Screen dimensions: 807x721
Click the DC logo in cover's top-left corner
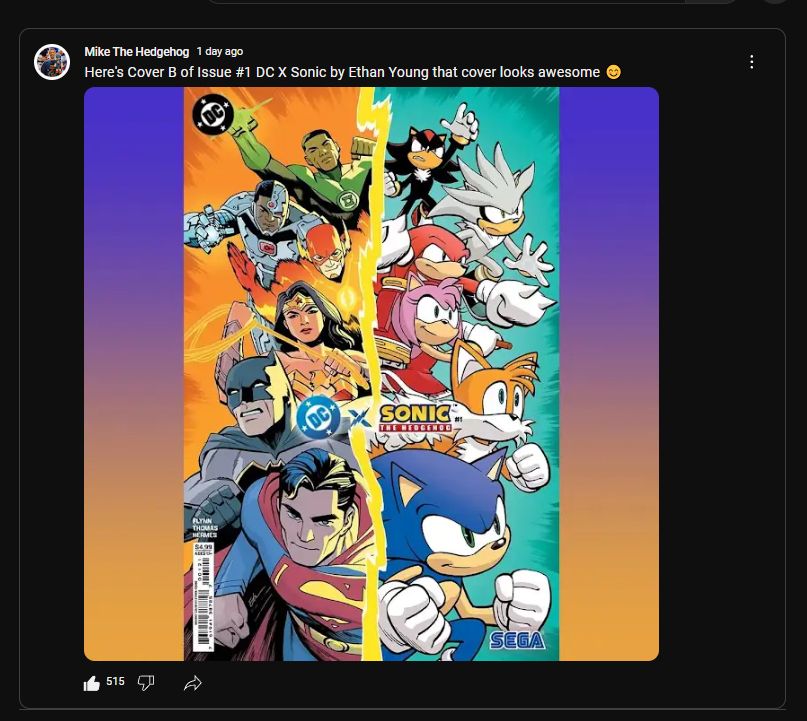click(x=212, y=117)
